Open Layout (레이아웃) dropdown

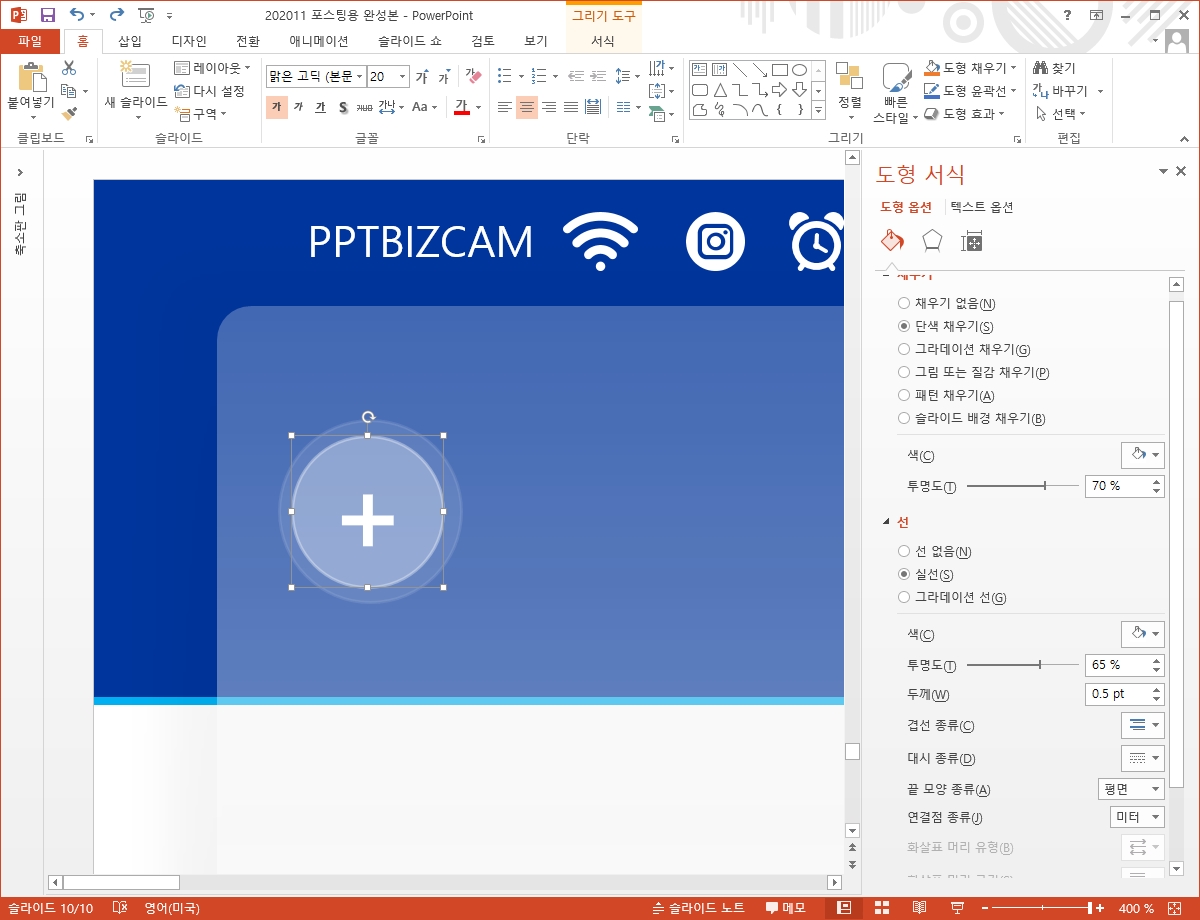[212, 68]
